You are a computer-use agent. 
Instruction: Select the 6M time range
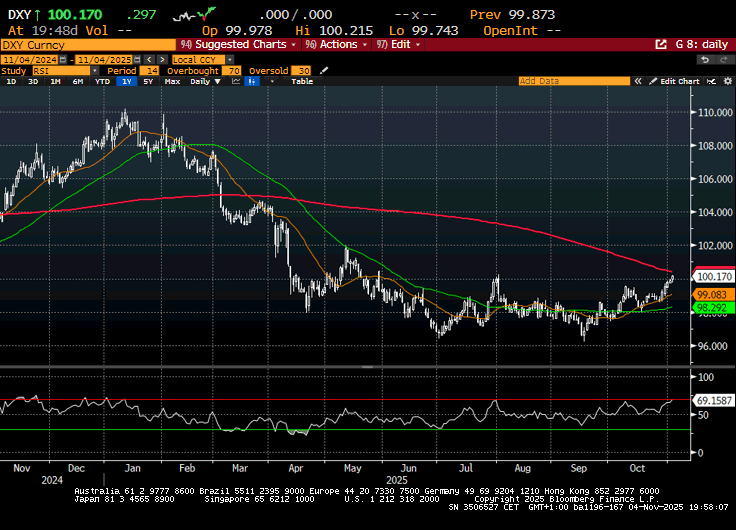pyautogui.click(x=78, y=81)
